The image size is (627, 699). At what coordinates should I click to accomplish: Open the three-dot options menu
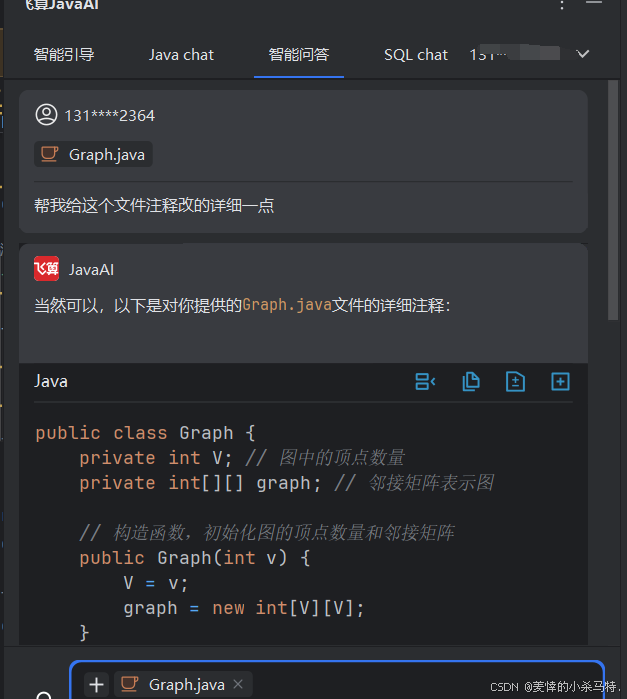pyautogui.click(x=562, y=5)
